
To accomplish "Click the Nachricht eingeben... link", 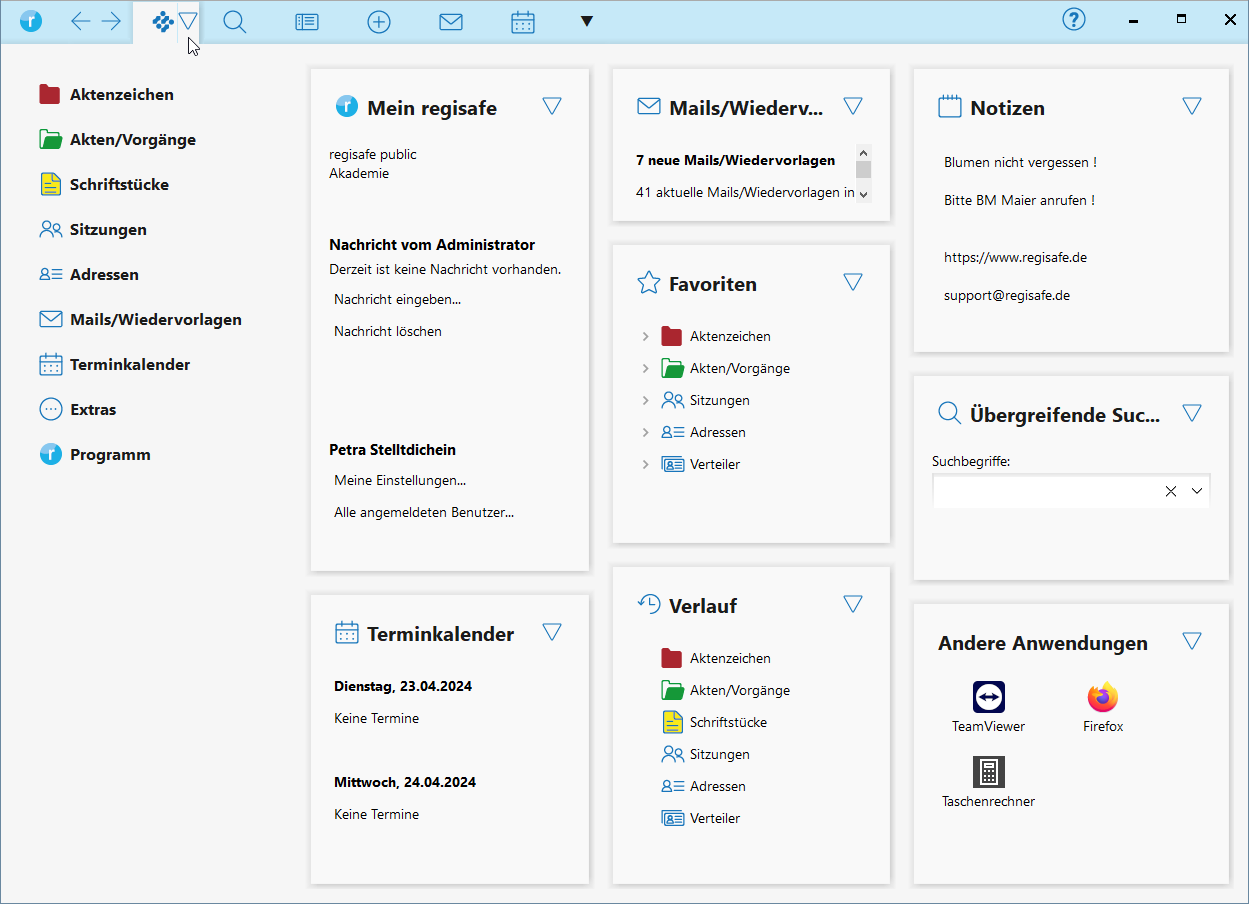I will click(397, 299).
